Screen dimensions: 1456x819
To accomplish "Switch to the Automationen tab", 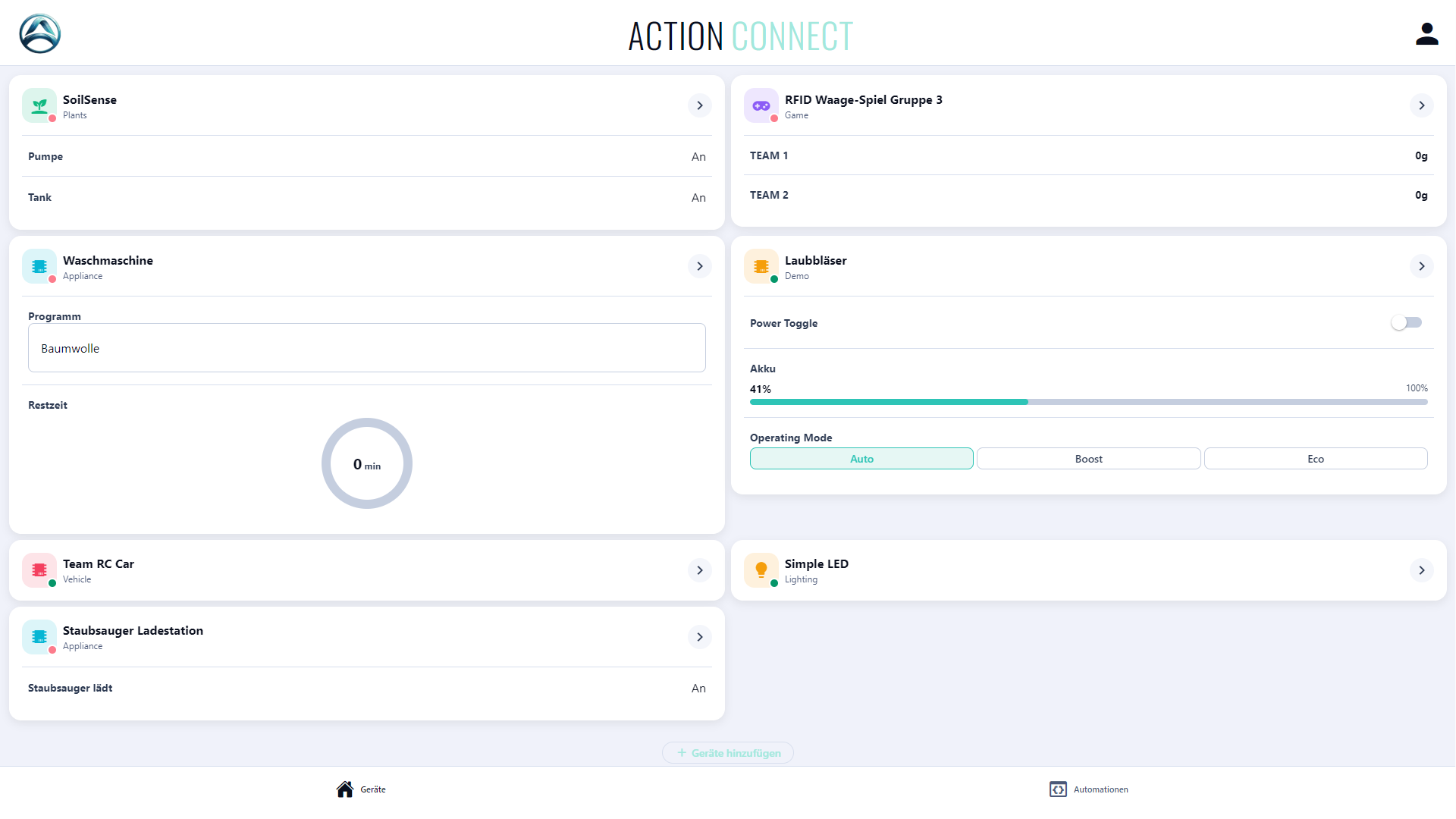I will point(1089,789).
